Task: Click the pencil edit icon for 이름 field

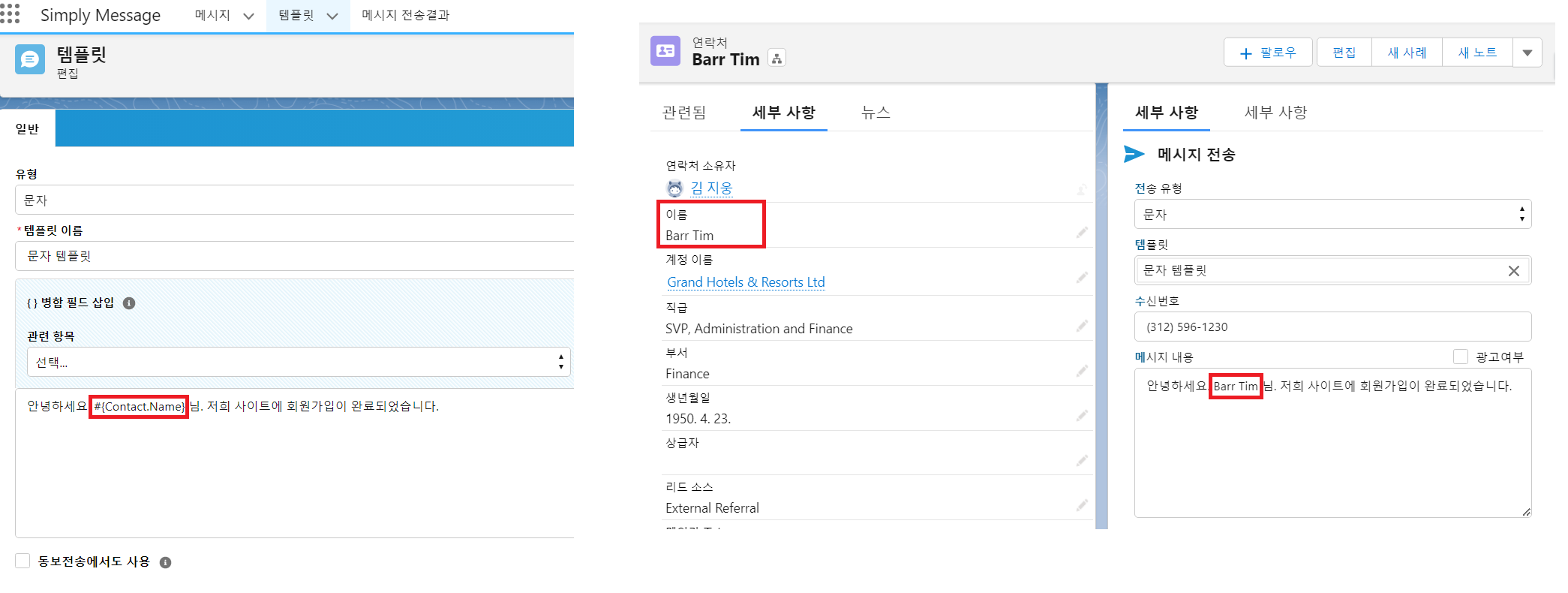Action: pos(1081,233)
